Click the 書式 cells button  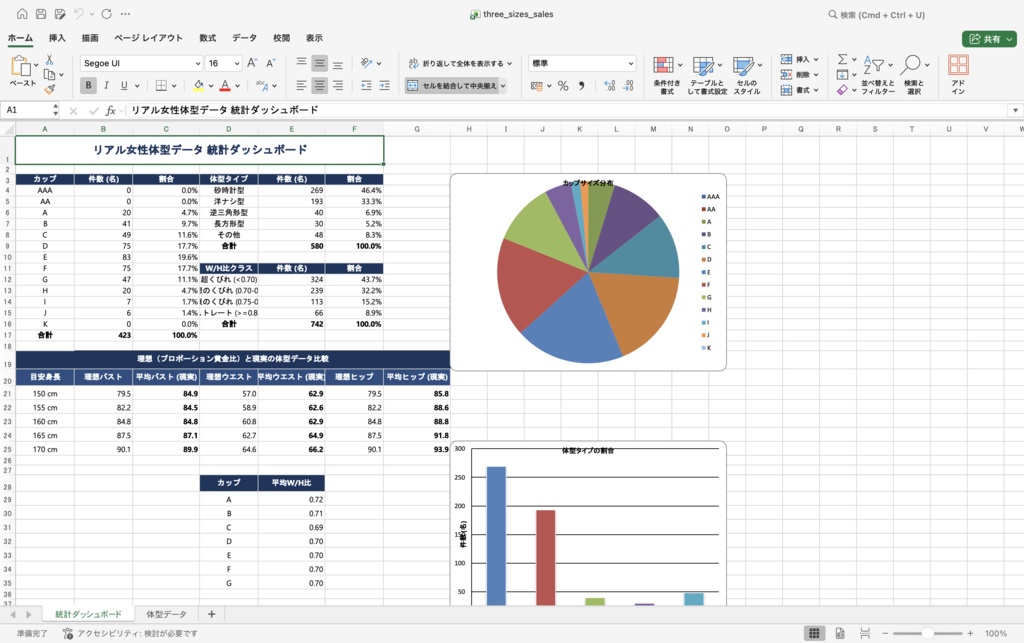point(799,90)
